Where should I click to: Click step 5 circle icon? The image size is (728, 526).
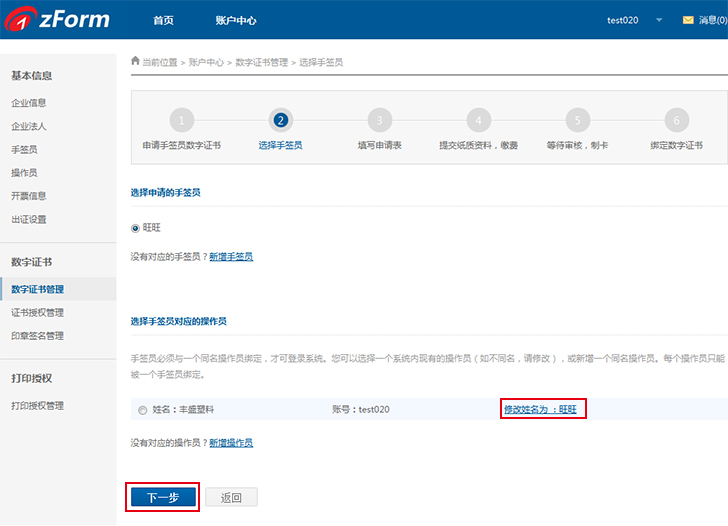coord(577,121)
